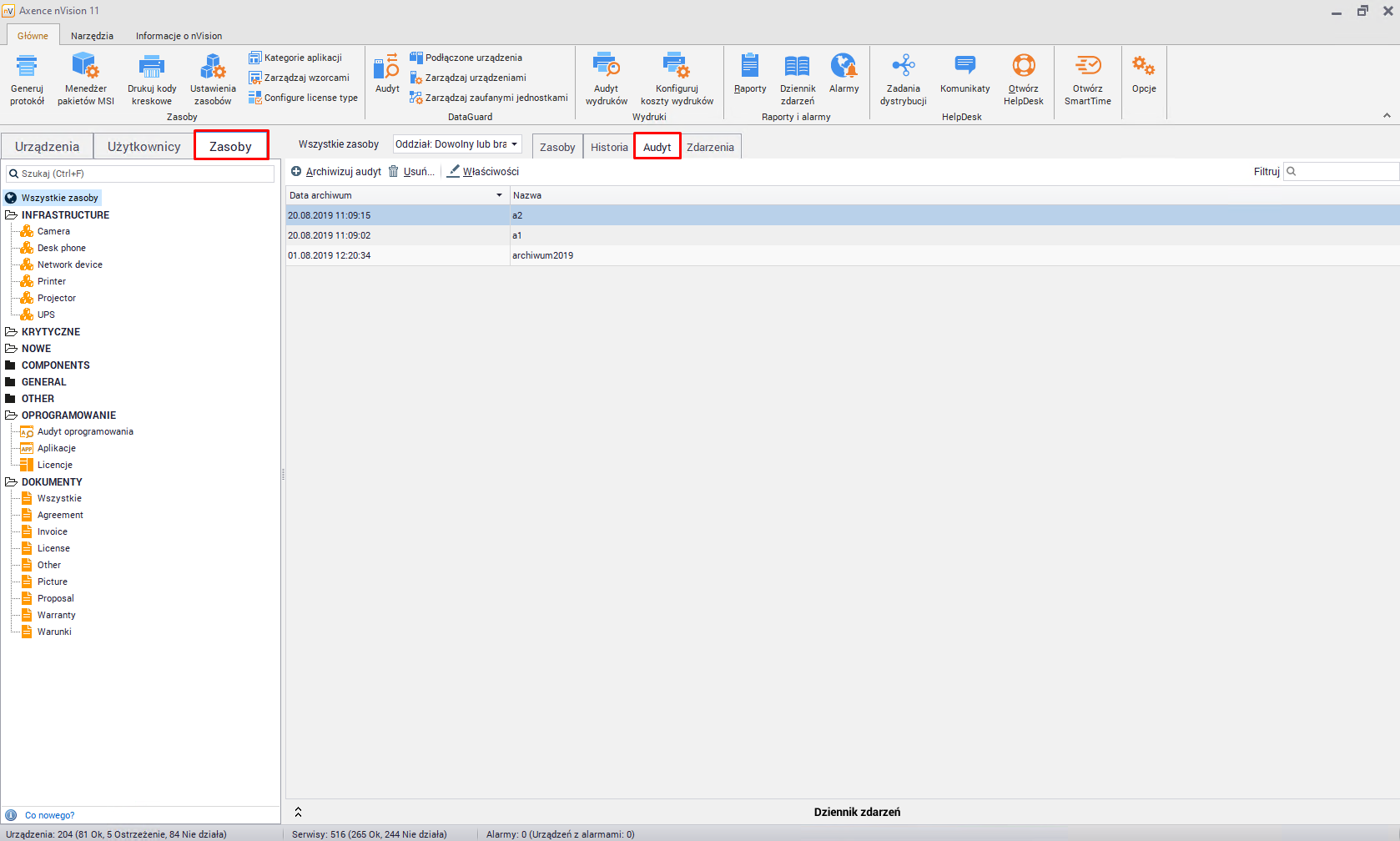
Task: Click Archiwizuj audyt button
Action: 336,172
